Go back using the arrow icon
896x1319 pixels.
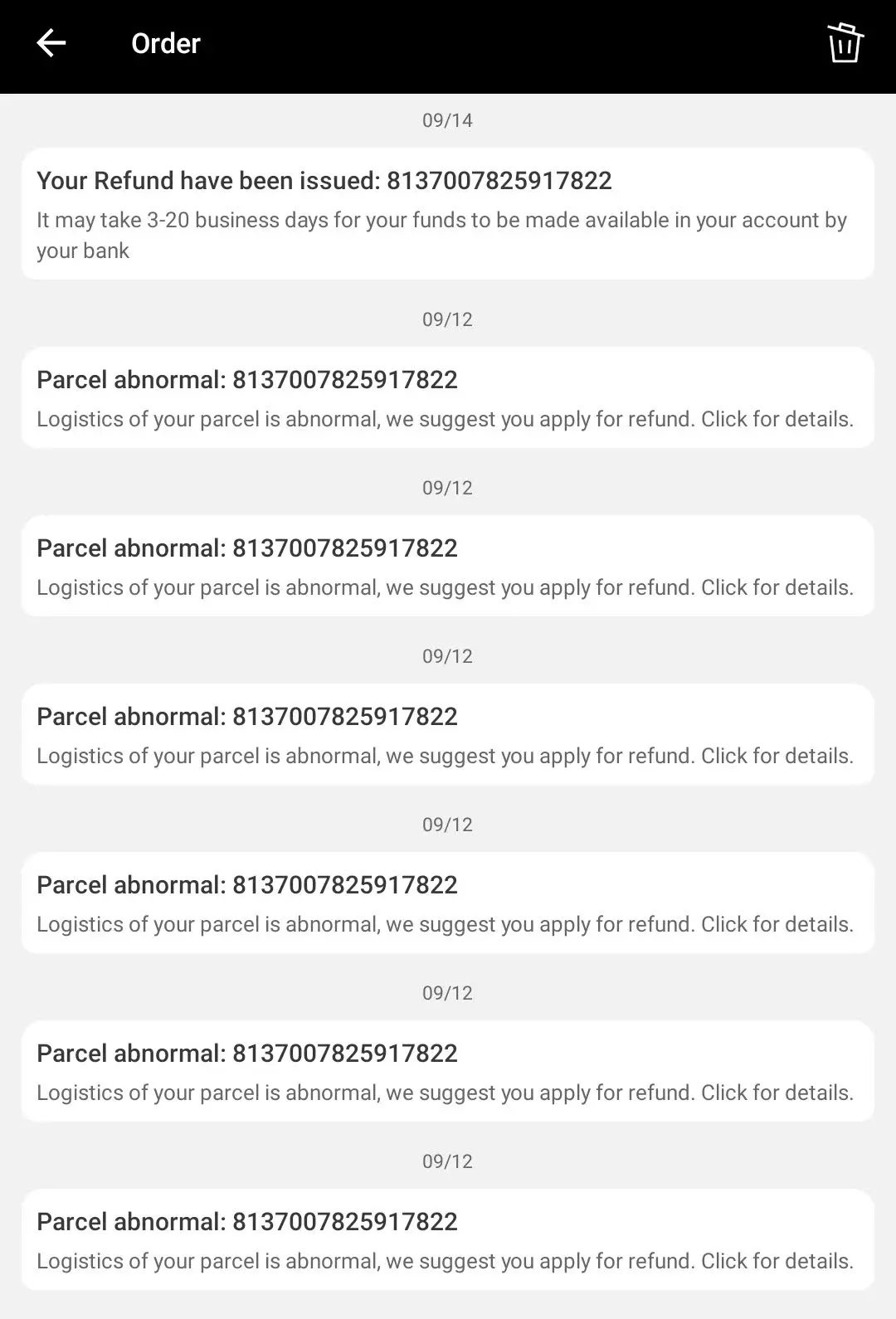point(51,43)
